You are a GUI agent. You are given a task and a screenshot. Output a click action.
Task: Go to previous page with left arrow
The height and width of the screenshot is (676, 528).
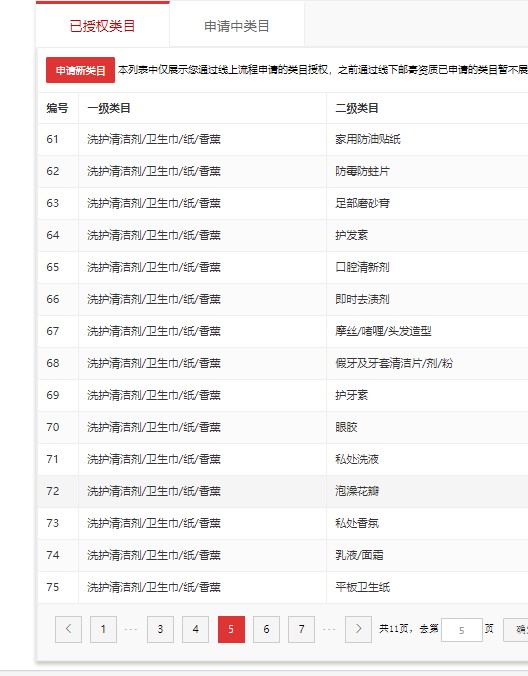point(68,629)
